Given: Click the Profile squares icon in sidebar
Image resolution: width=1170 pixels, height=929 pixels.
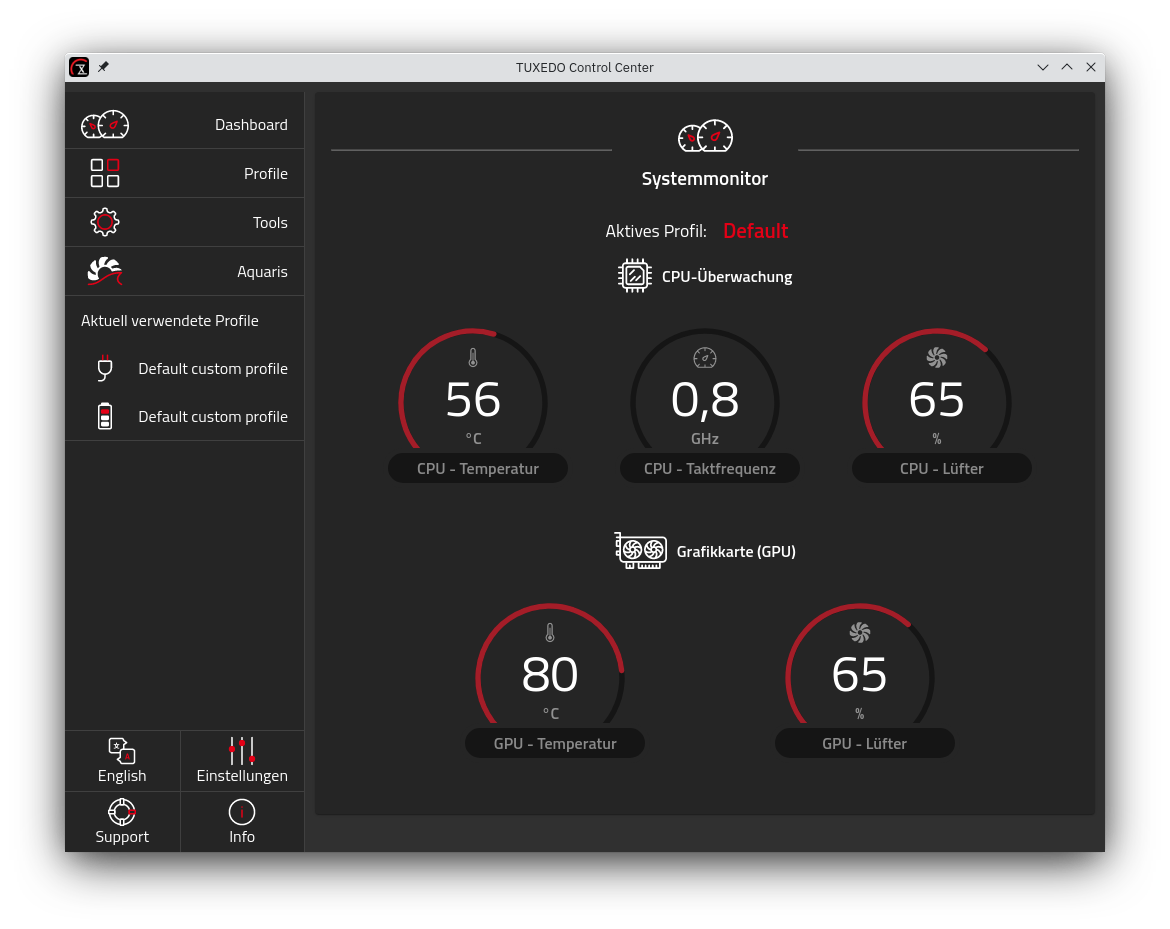Looking at the screenshot, I should point(105,173).
